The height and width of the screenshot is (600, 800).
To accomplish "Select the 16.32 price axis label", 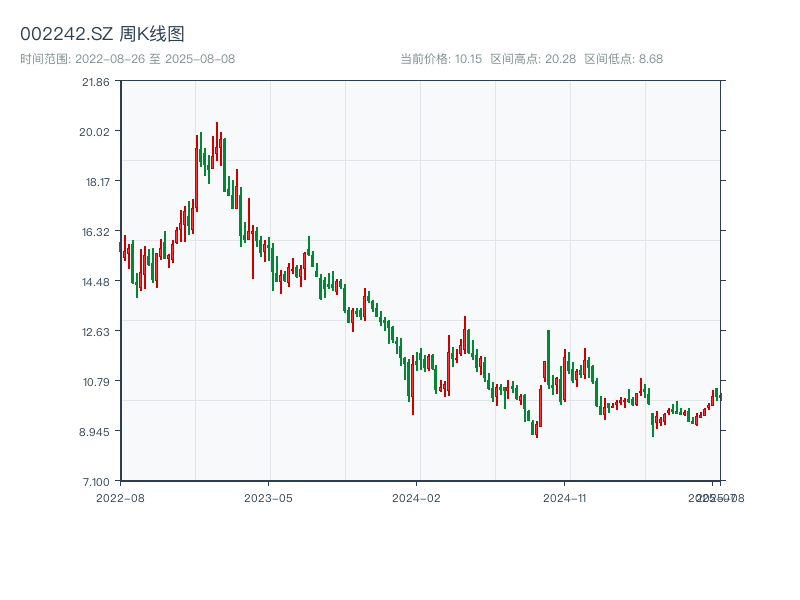I will [96, 231].
